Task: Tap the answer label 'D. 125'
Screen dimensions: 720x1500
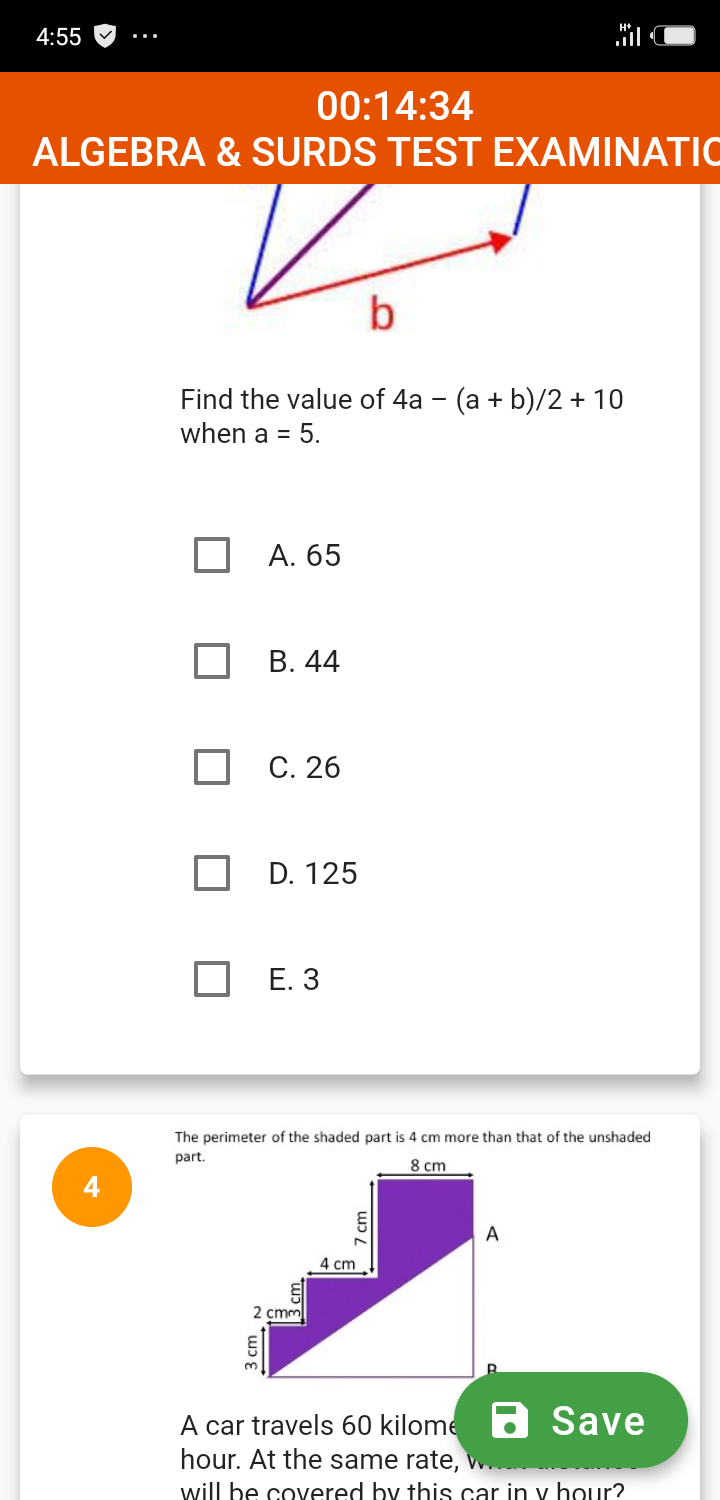Action: pos(312,873)
